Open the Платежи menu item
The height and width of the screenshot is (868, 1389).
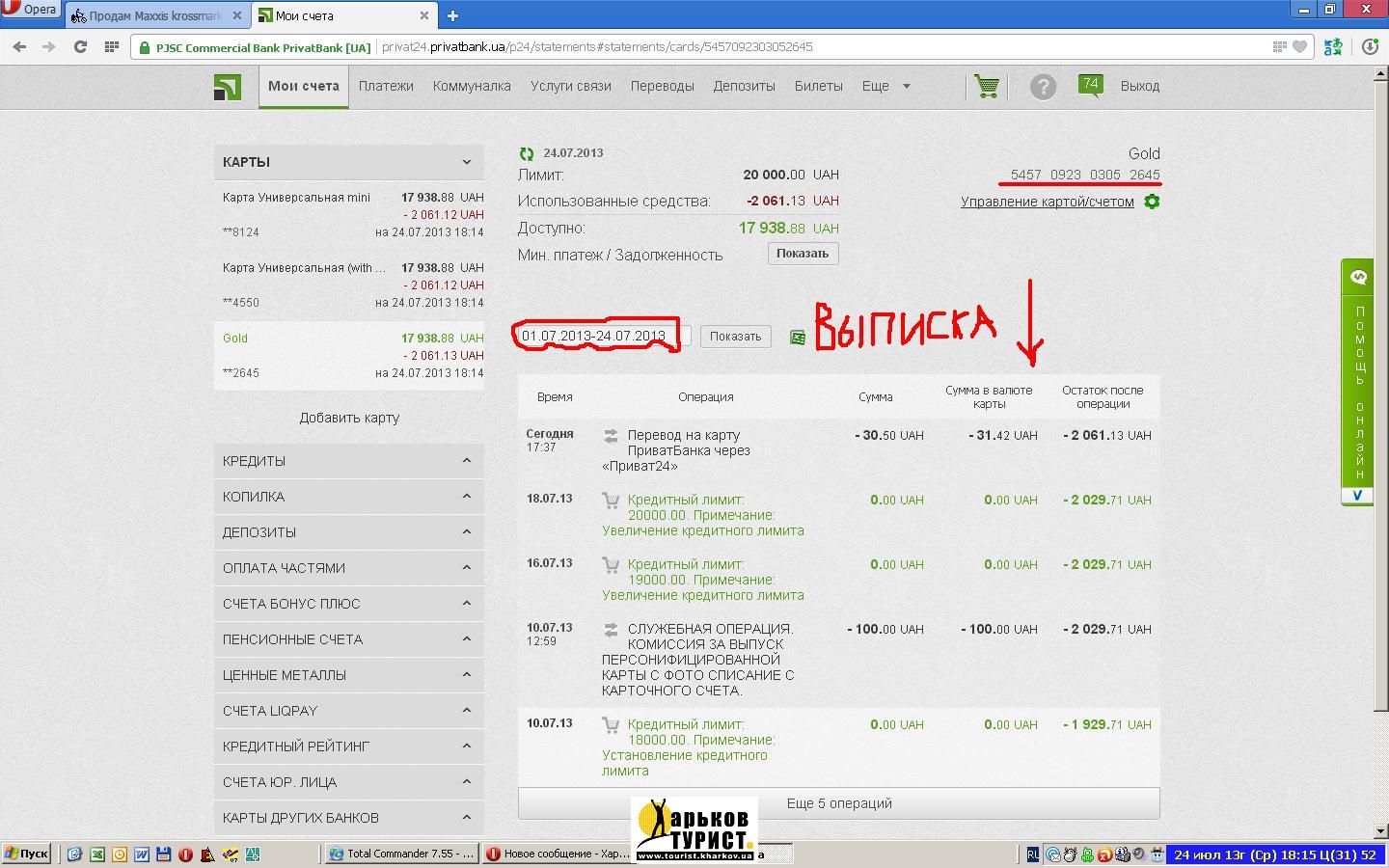tap(386, 86)
